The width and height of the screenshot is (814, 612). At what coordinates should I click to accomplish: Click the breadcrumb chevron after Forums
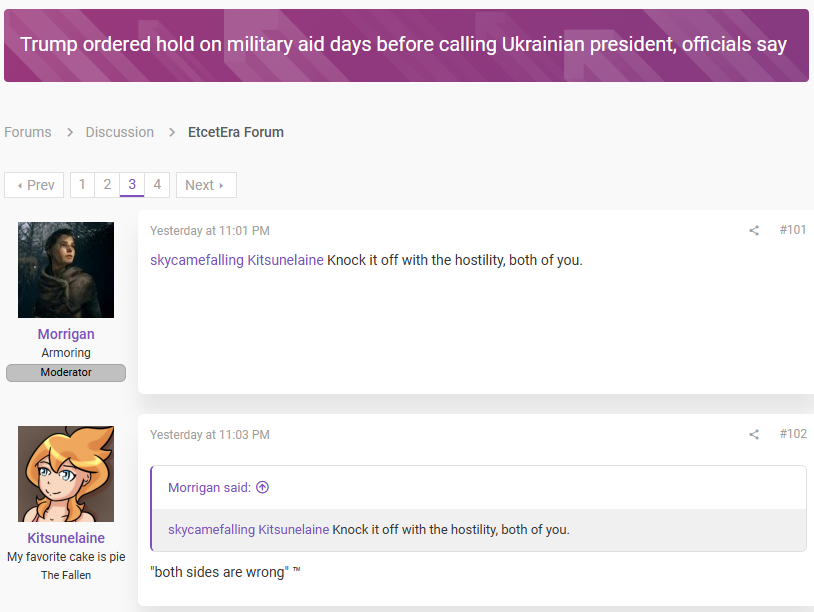tap(70, 132)
